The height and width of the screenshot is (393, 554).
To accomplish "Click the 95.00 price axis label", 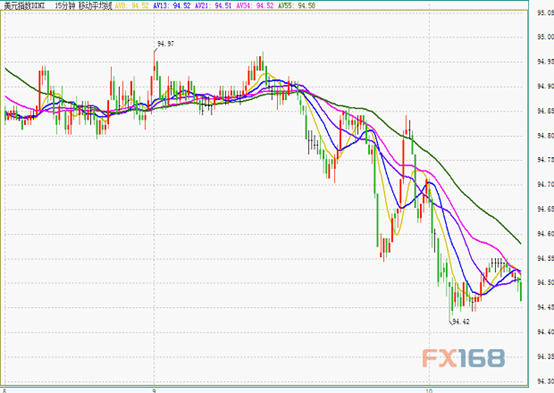I will 545,37.
